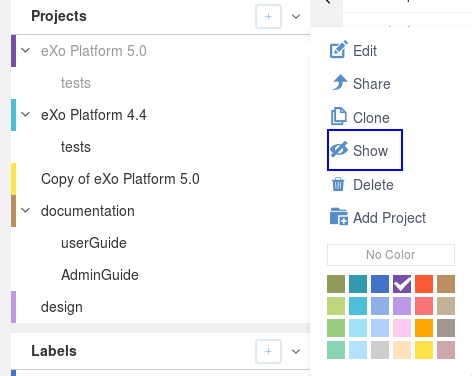Image resolution: width=472 pixels, height=376 pixels.
Task: Collapse the eXo Platform 5.0 project
Action: tap(26, 51)
